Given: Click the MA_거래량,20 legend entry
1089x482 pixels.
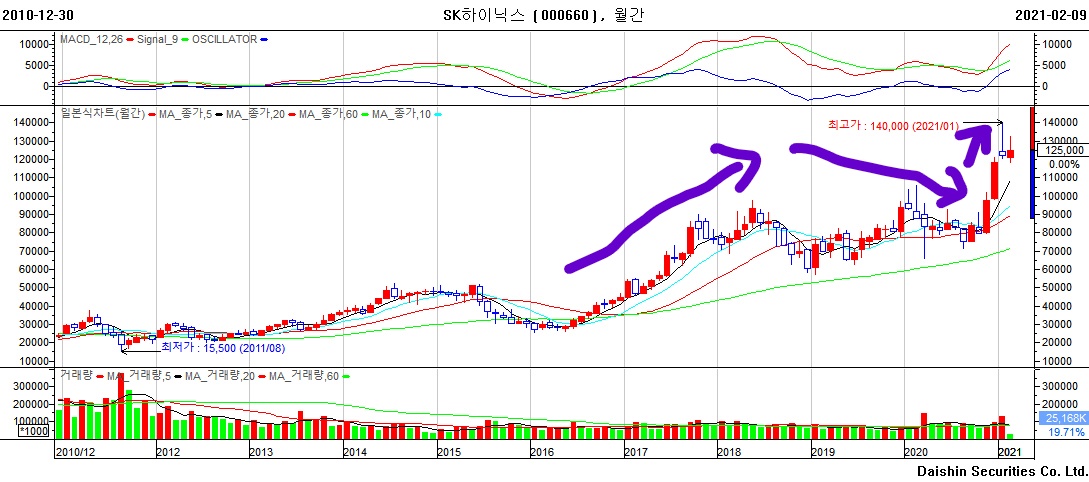Looking at the screenshot, I should click(x=222, y=376).
